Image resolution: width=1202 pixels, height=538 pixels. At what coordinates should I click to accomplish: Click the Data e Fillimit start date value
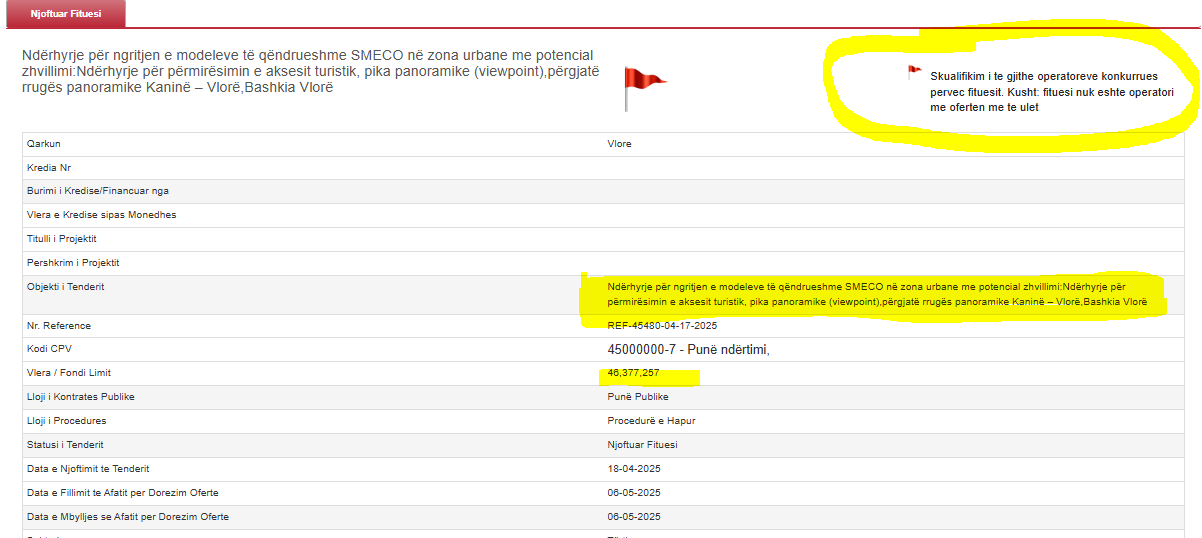(634, 493)
